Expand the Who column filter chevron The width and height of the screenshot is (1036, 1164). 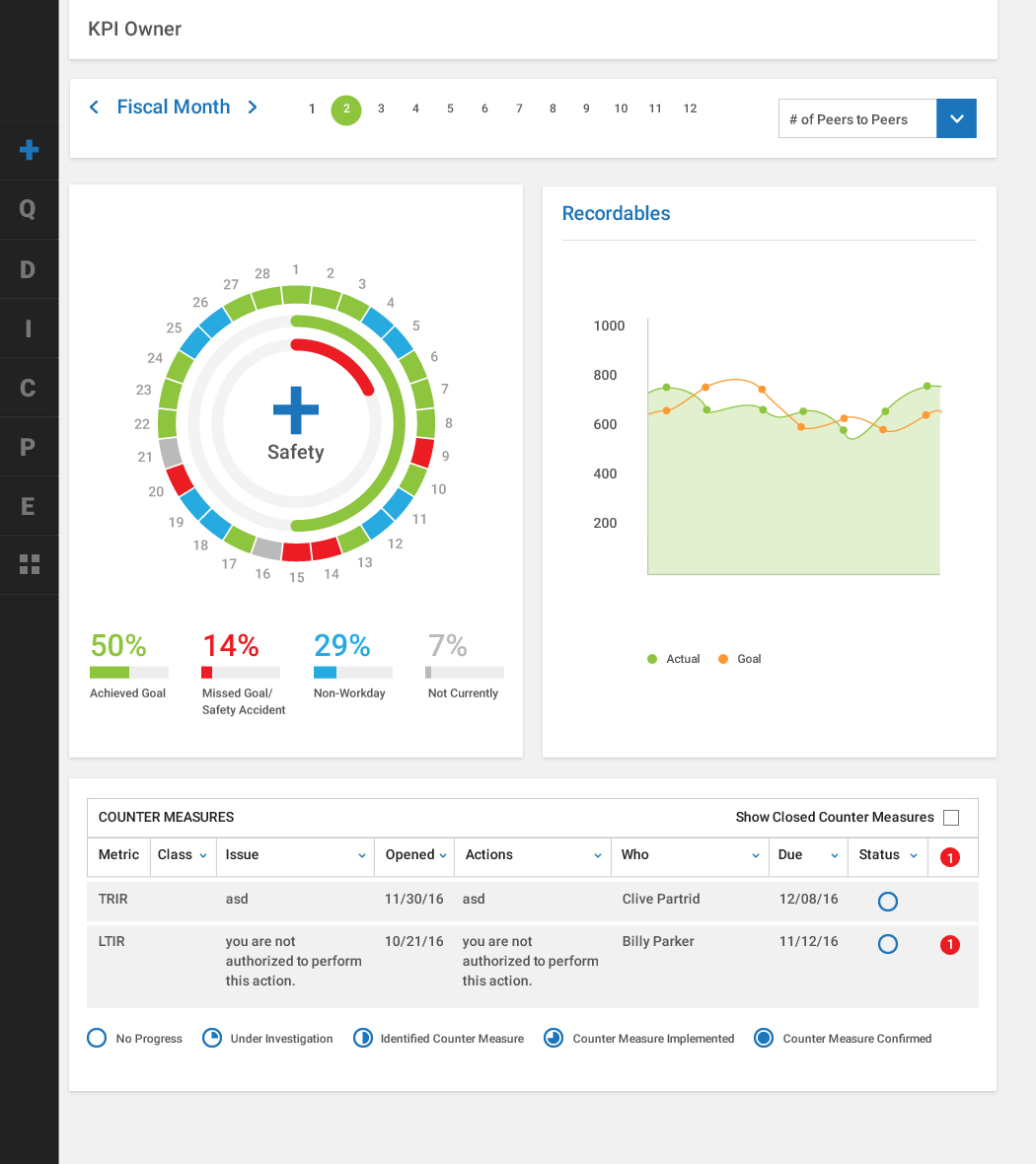coord(756,855)
